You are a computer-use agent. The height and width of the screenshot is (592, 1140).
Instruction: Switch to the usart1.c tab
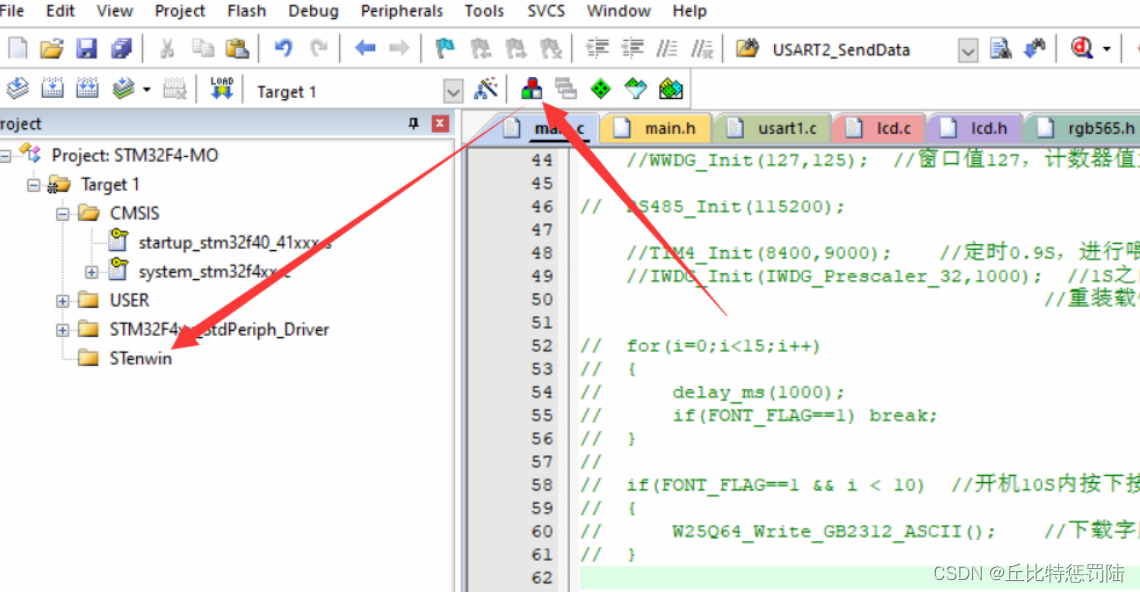pos(774,129)
